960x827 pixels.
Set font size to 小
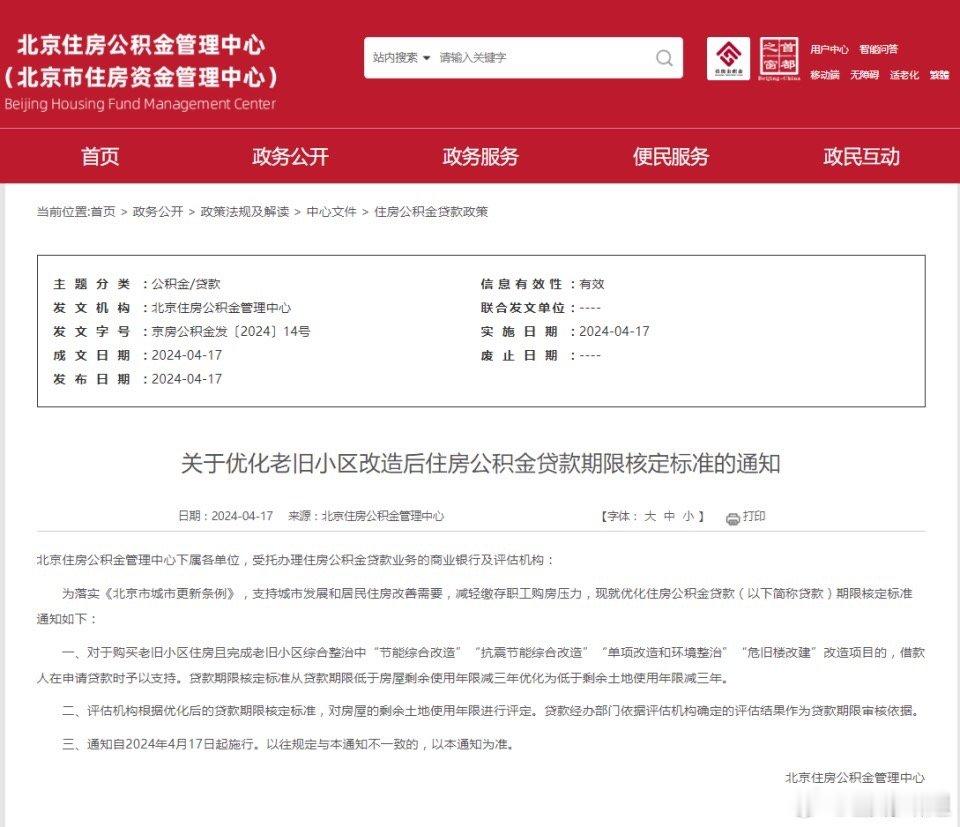pyautogui.click(x=688, y=516)
